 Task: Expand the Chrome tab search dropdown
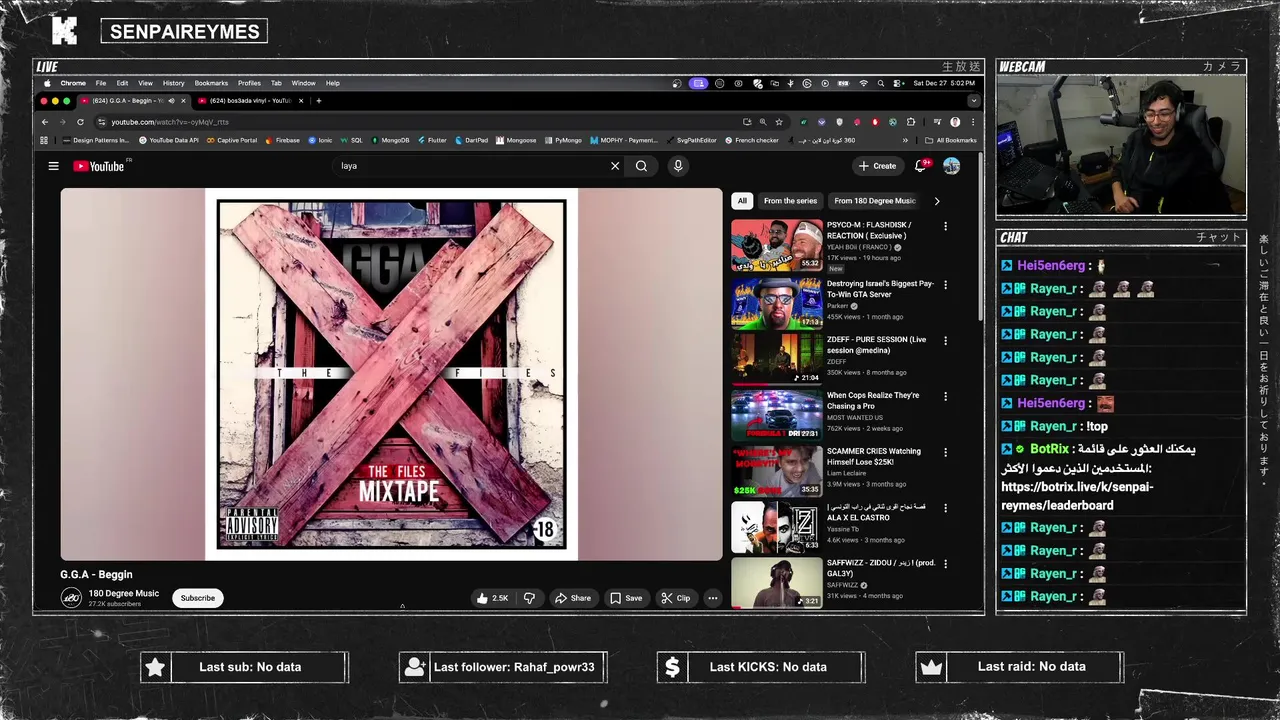tap(973, 100)
